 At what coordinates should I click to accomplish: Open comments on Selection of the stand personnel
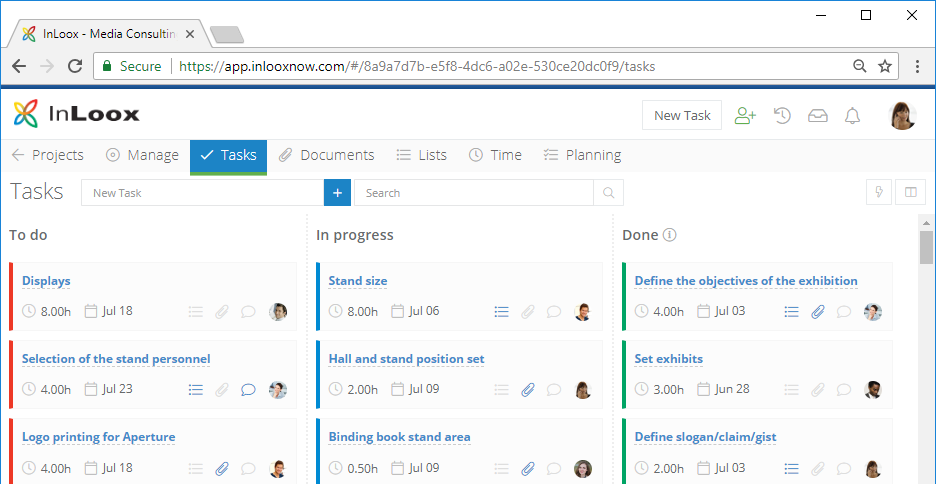(x=248, y=390)
